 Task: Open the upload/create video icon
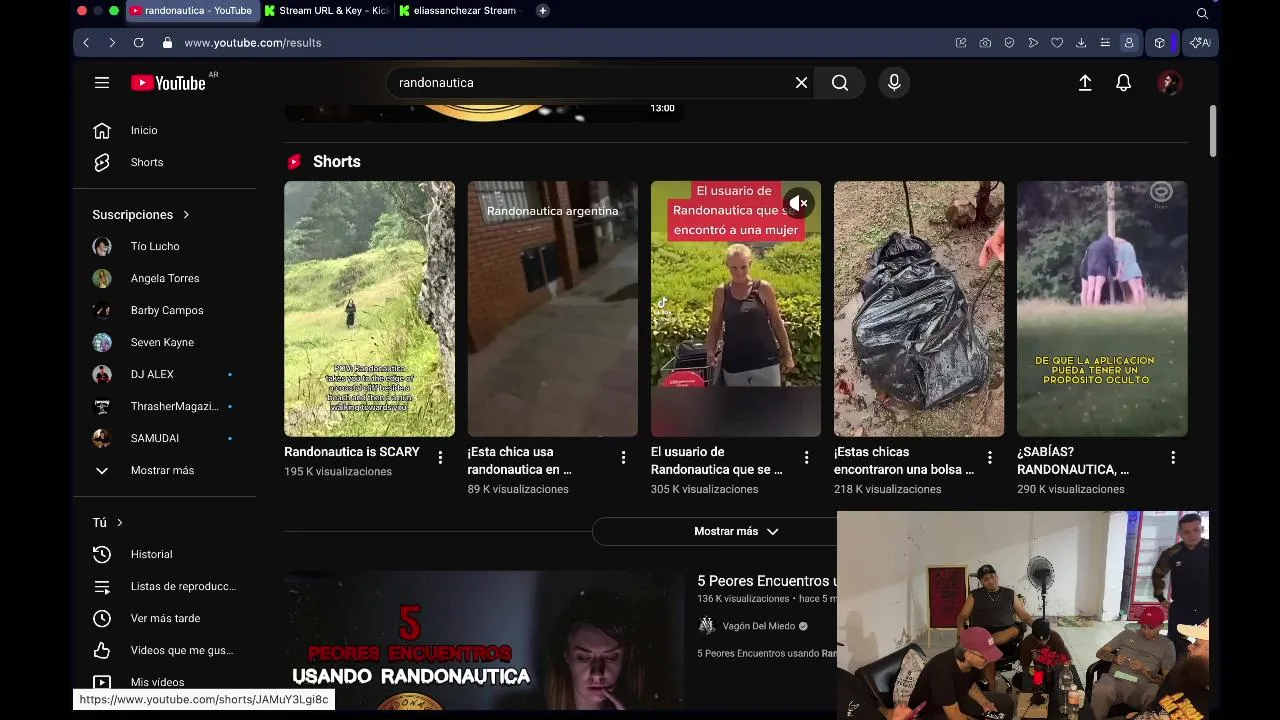[x=1085, y=83]
